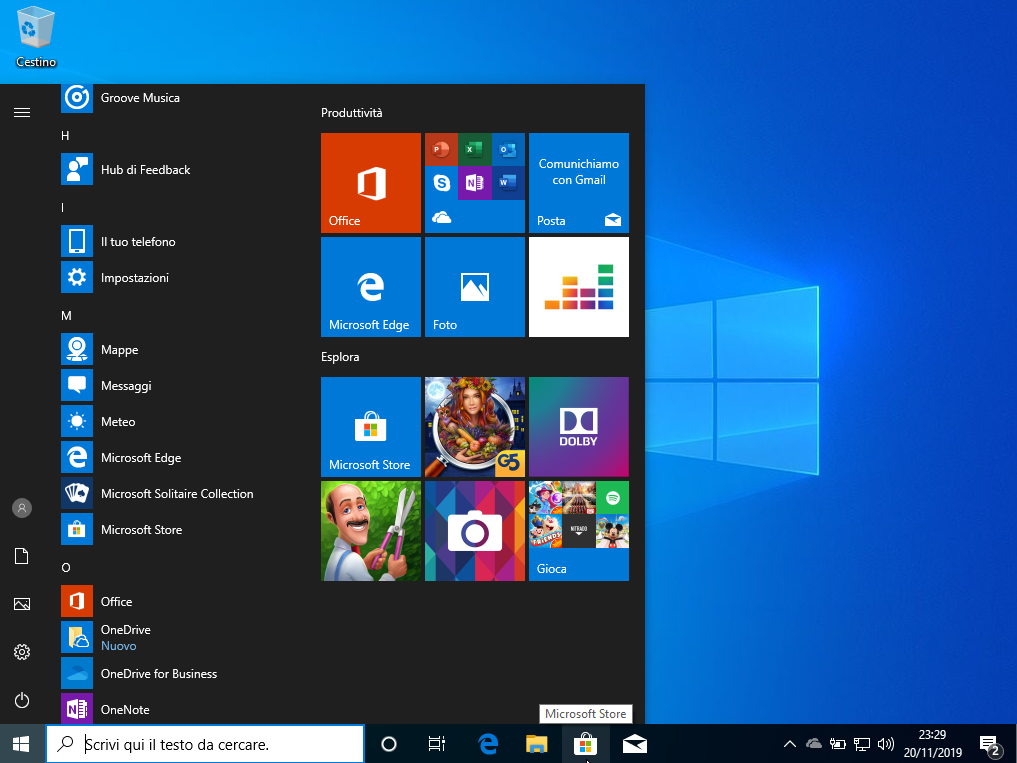Open the Office tile

pyautogui.click(x=371, y=183)
